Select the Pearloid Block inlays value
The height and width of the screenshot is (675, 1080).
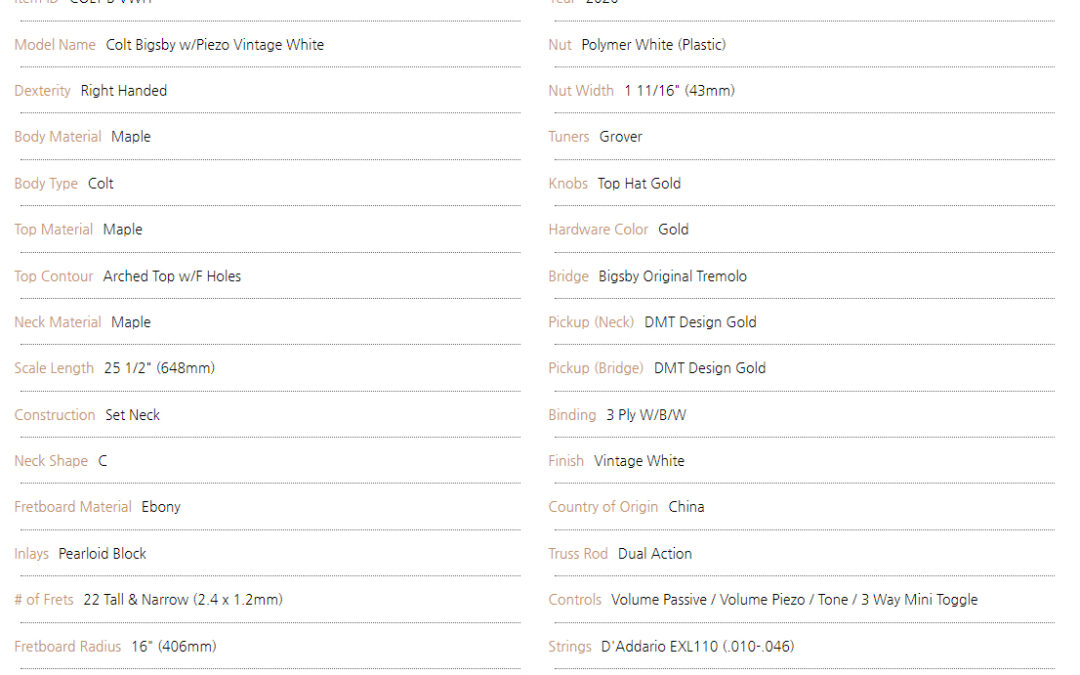(102, 554)
